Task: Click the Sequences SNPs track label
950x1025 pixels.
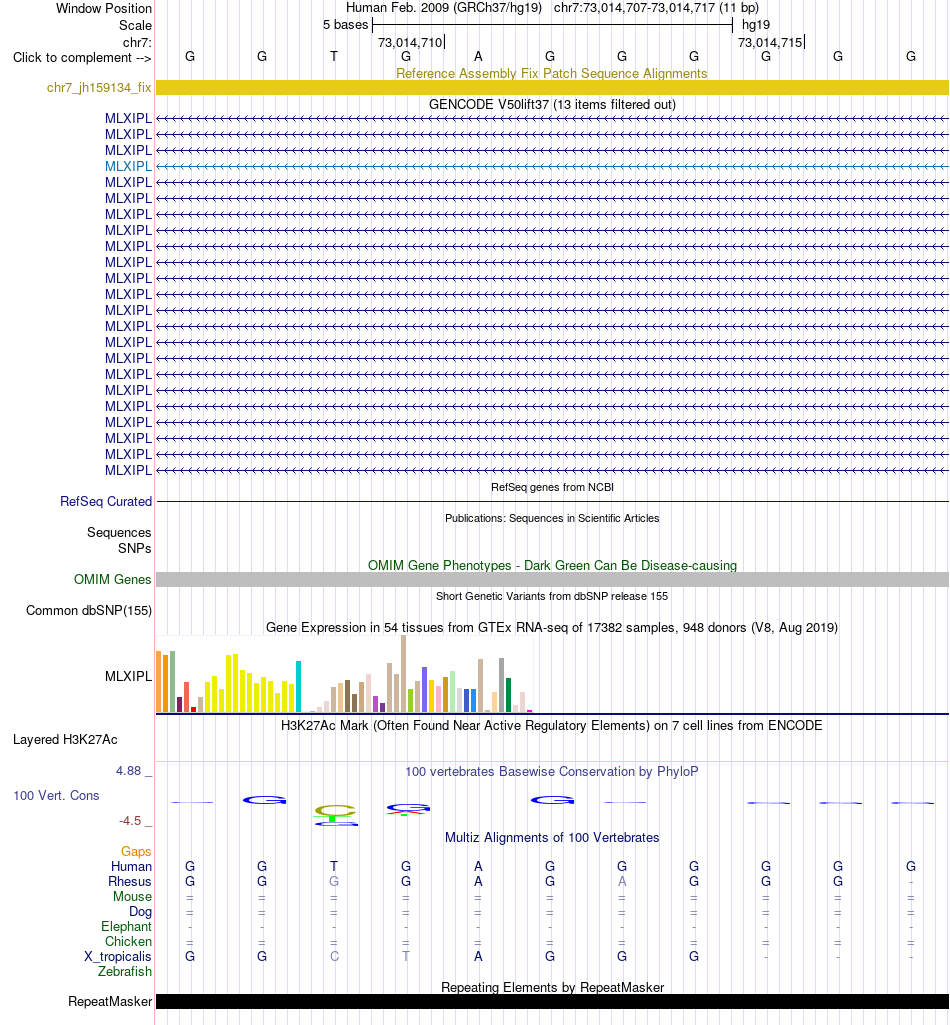Action: [x=119, y=541]
